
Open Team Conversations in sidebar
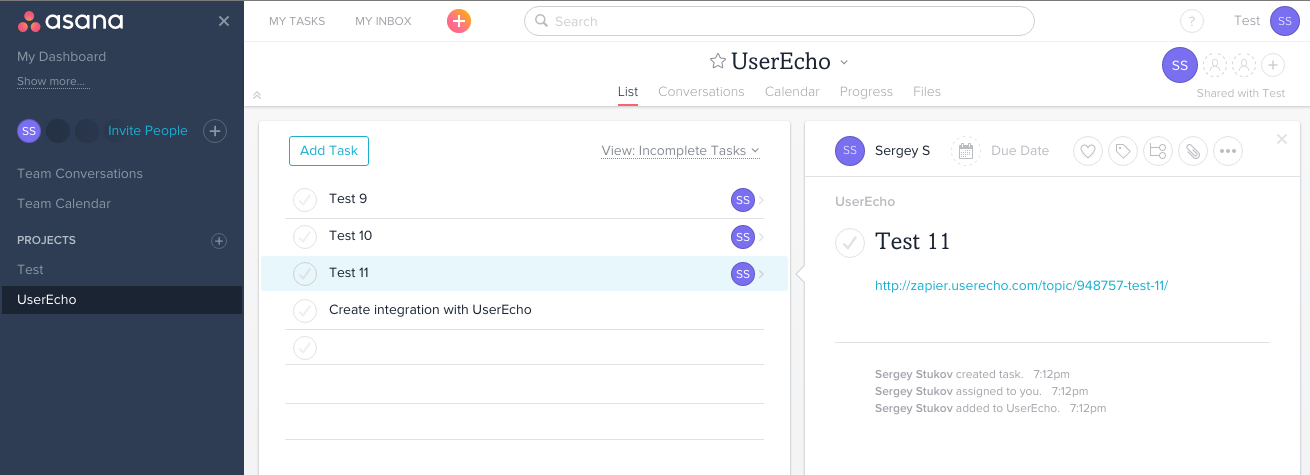click(x=80, y=173)
